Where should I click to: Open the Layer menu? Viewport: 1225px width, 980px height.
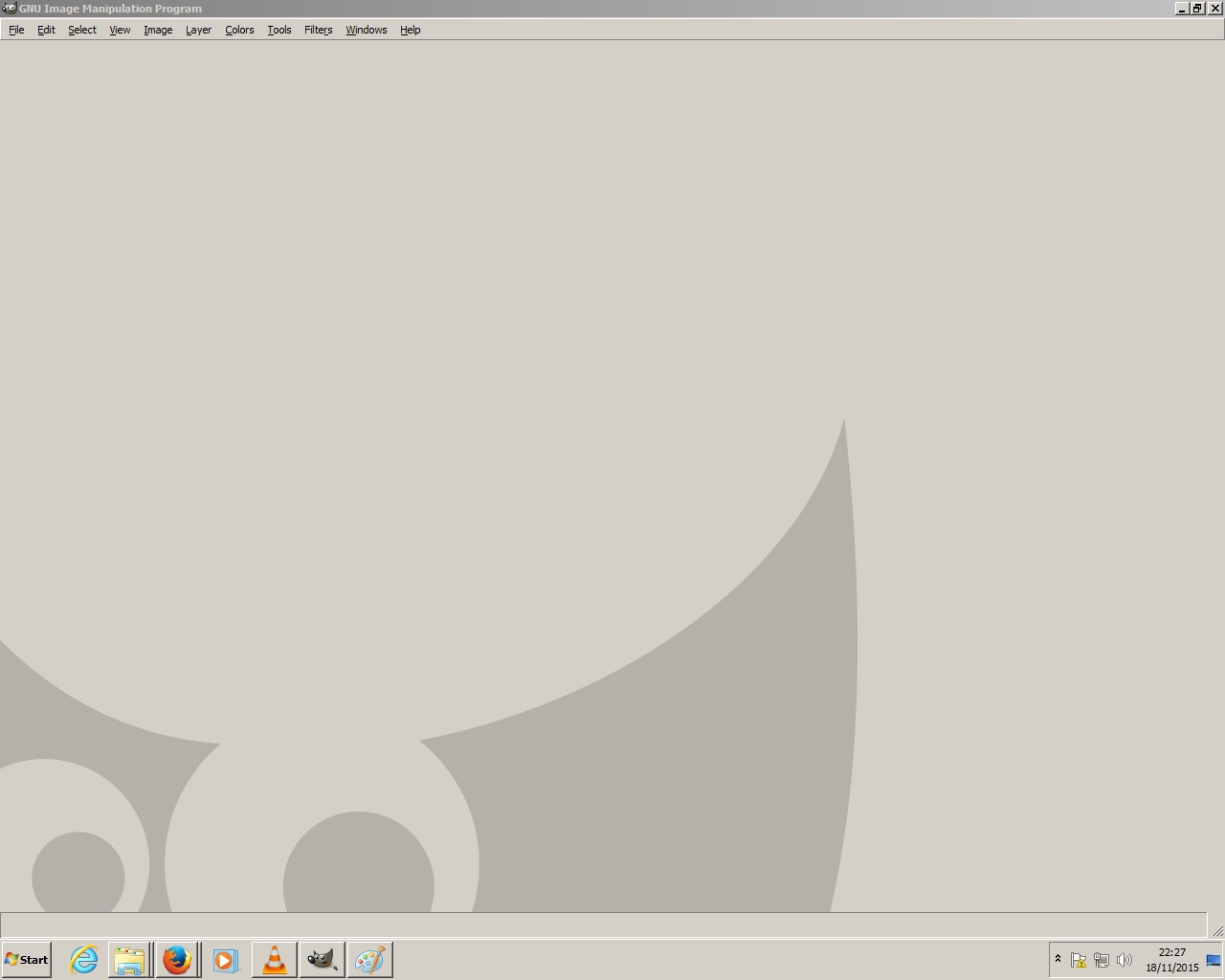(x=198, y=30)
